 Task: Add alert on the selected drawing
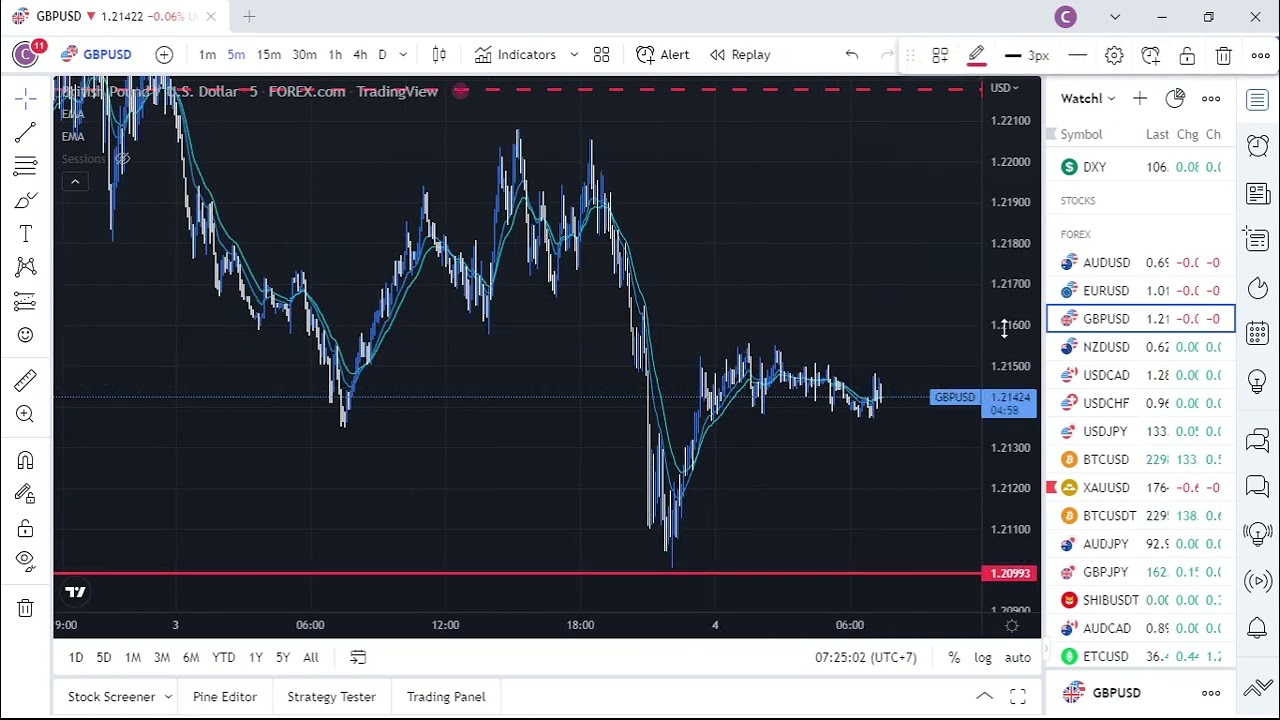point(1150,56)
